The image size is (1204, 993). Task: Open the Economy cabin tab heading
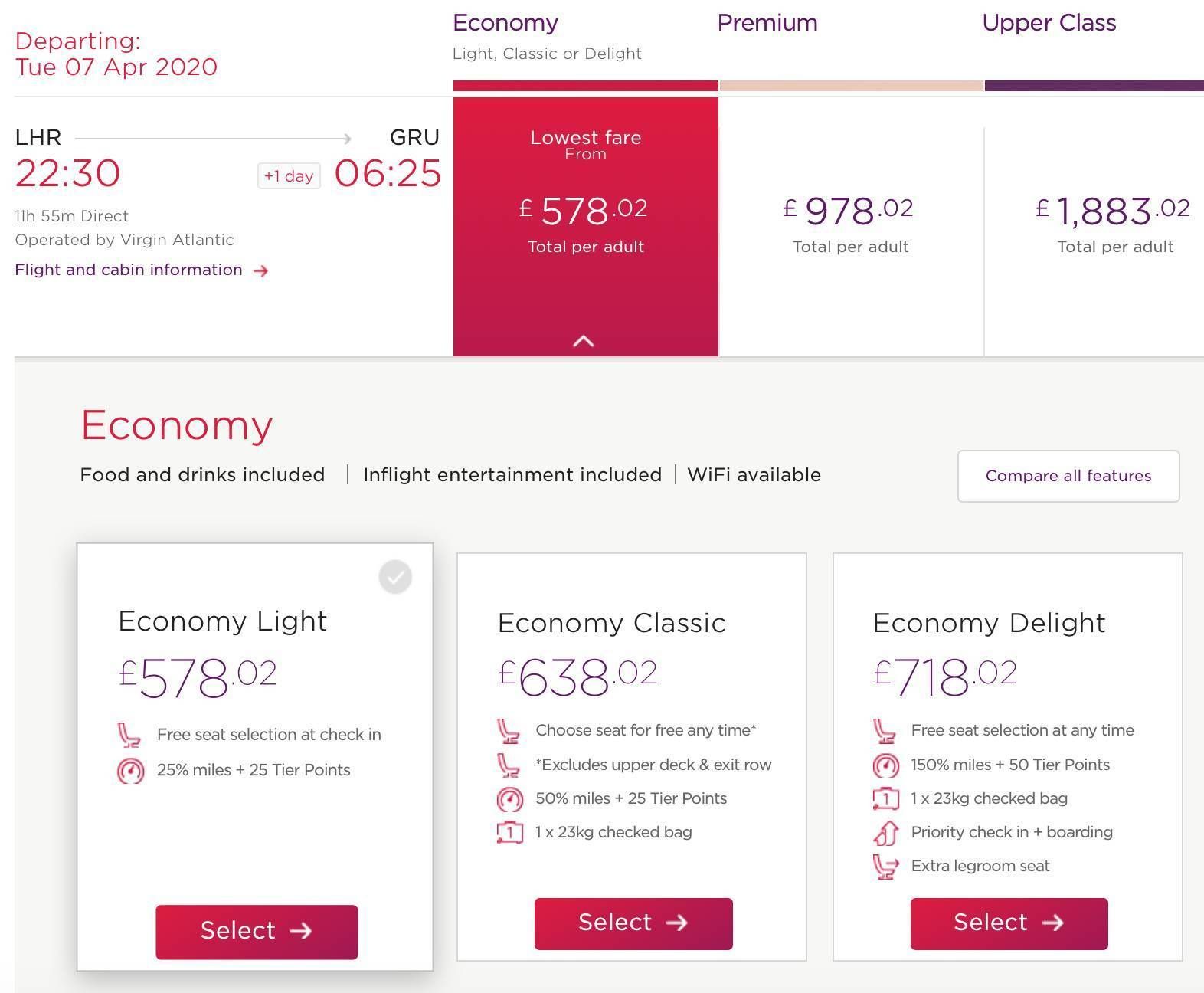[505, 23]
